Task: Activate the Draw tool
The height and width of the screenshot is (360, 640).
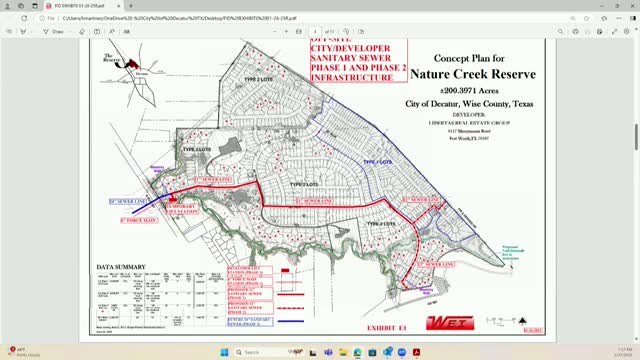Action: 53,31
